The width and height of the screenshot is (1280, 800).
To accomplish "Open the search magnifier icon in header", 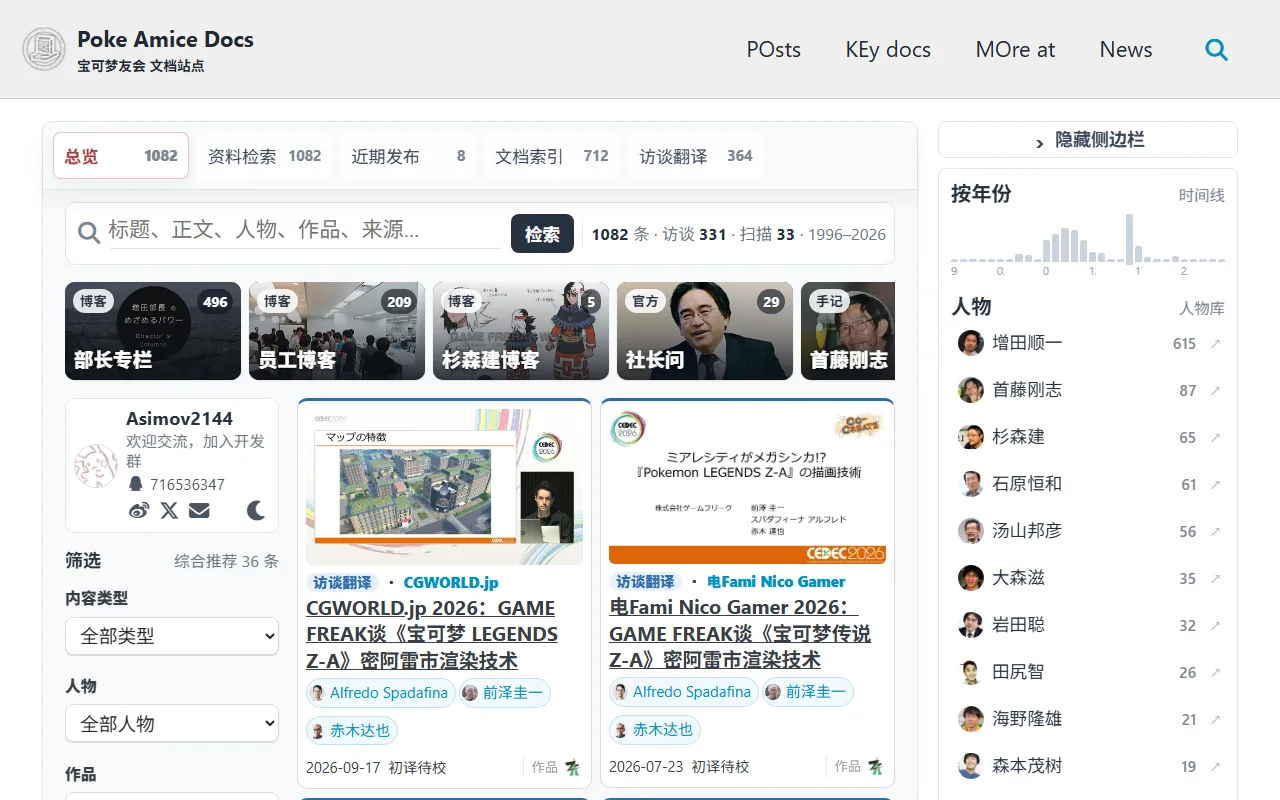I will [1216, 49].
